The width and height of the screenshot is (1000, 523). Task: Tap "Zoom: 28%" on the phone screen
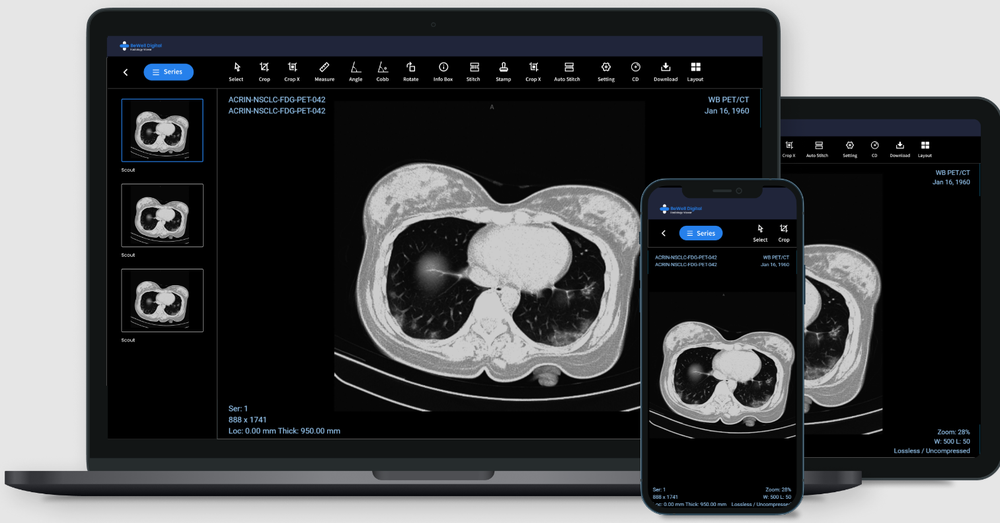778,490
